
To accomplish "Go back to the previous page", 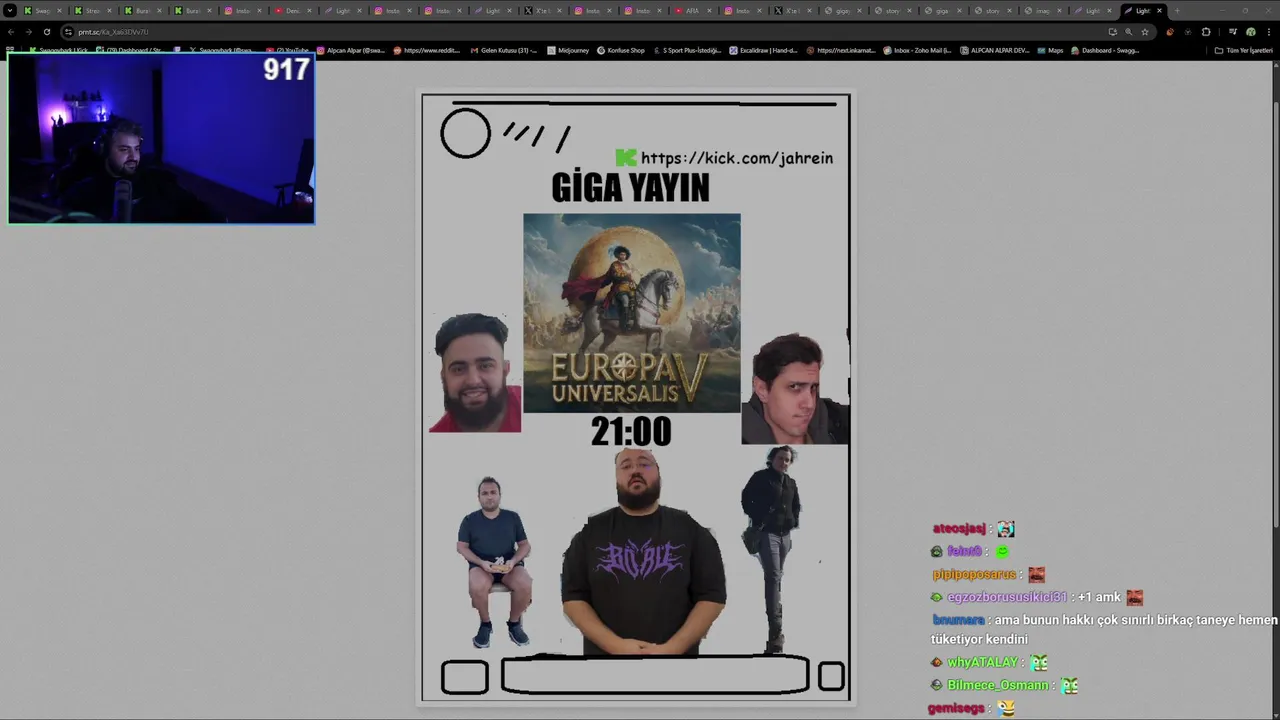I will tap(11, 32).
